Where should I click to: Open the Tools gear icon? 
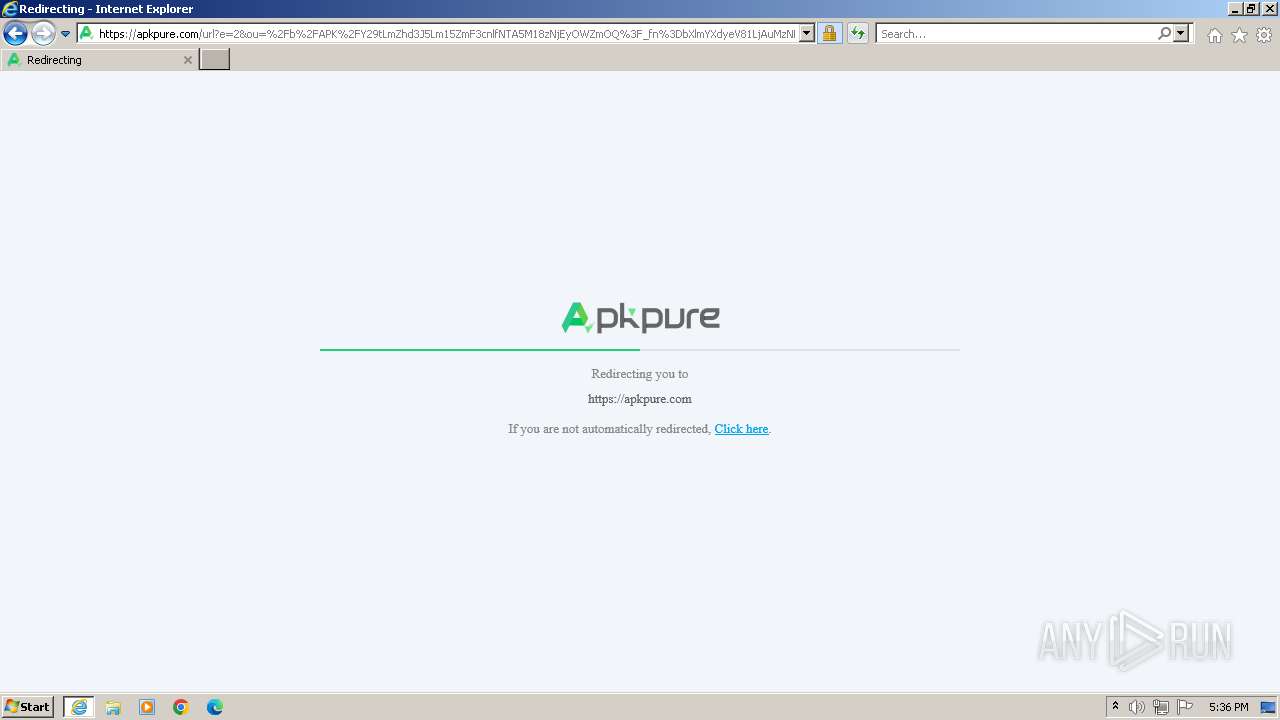coord(1264,35)
